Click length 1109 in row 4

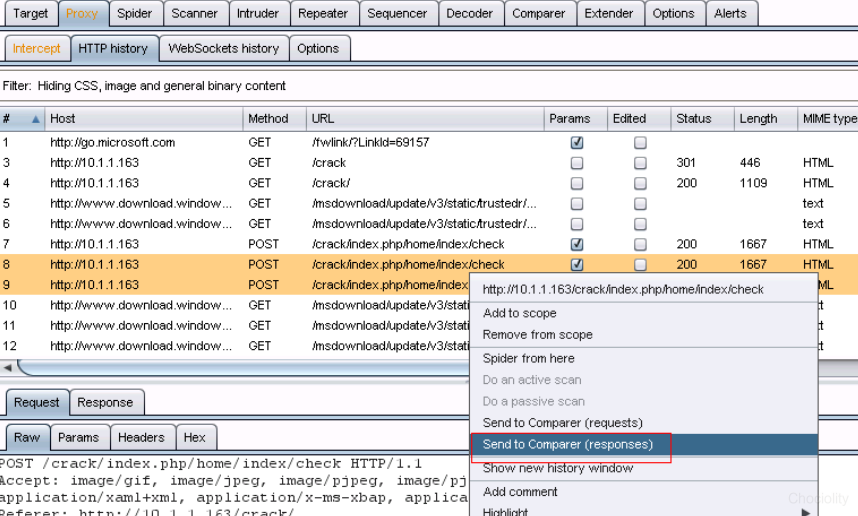[753, 183]
